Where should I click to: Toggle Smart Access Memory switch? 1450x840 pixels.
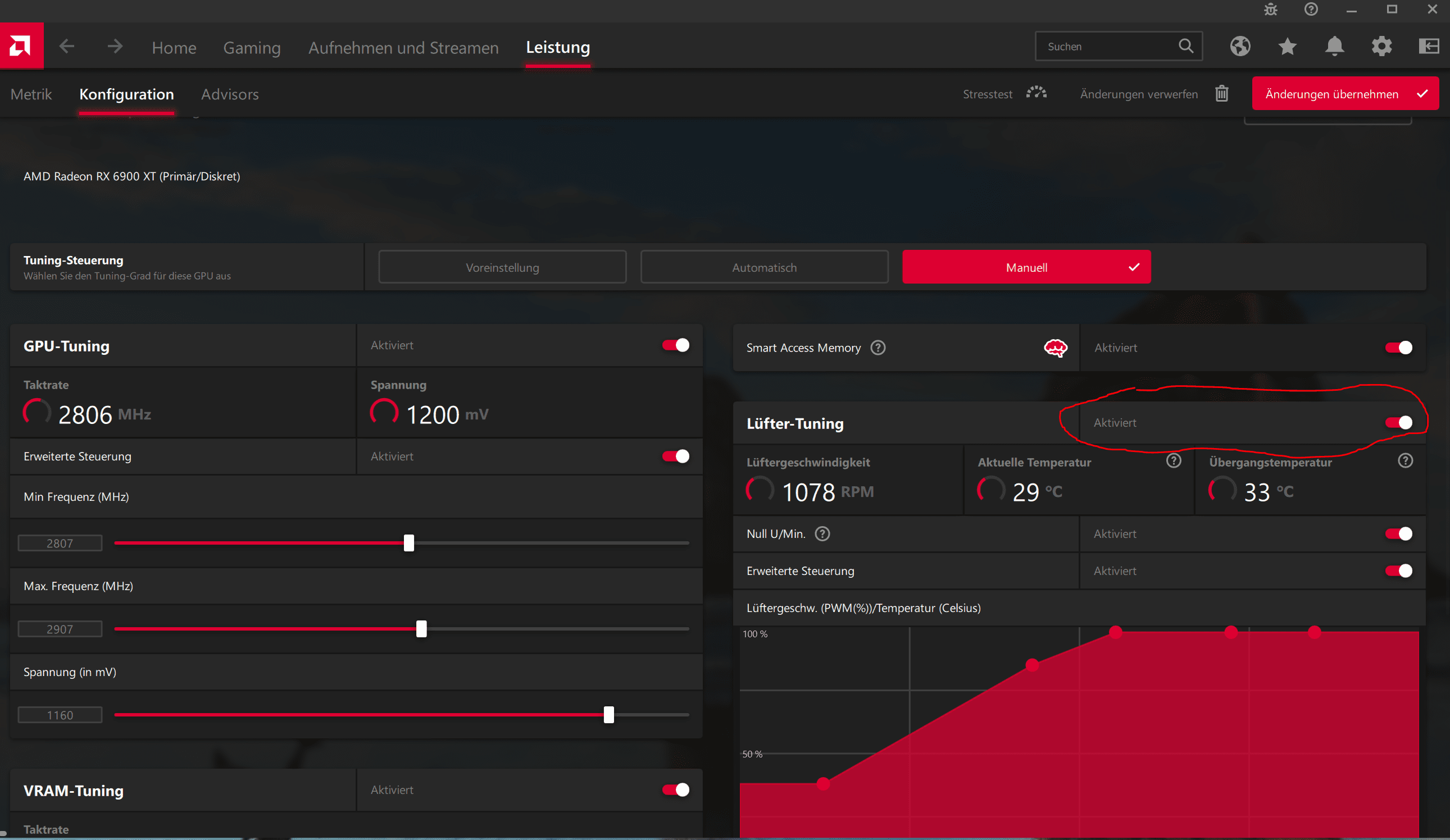1398,348
